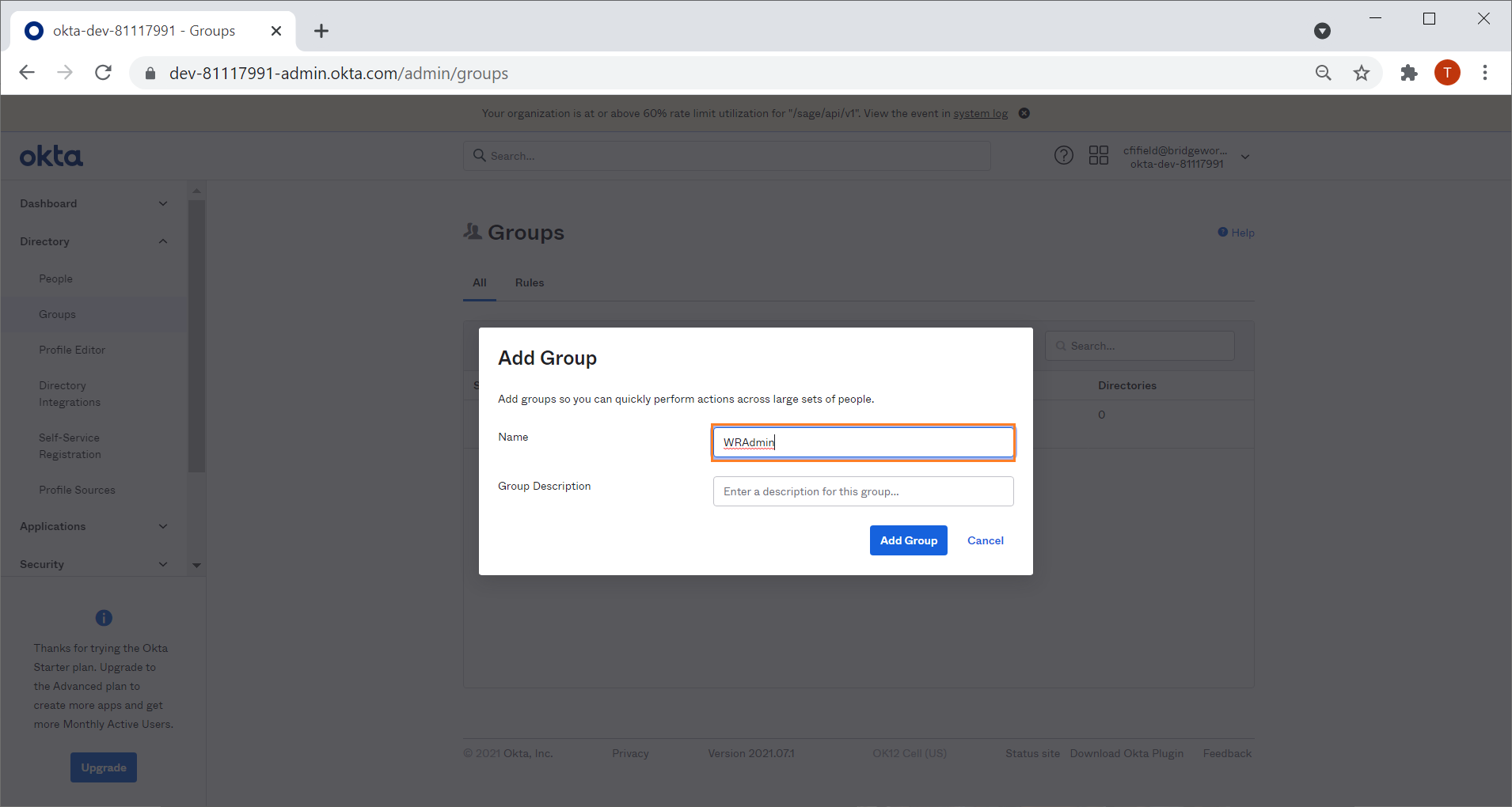View site info lock icon
The width and height of the screenshot is (1512, 807).
150,74
